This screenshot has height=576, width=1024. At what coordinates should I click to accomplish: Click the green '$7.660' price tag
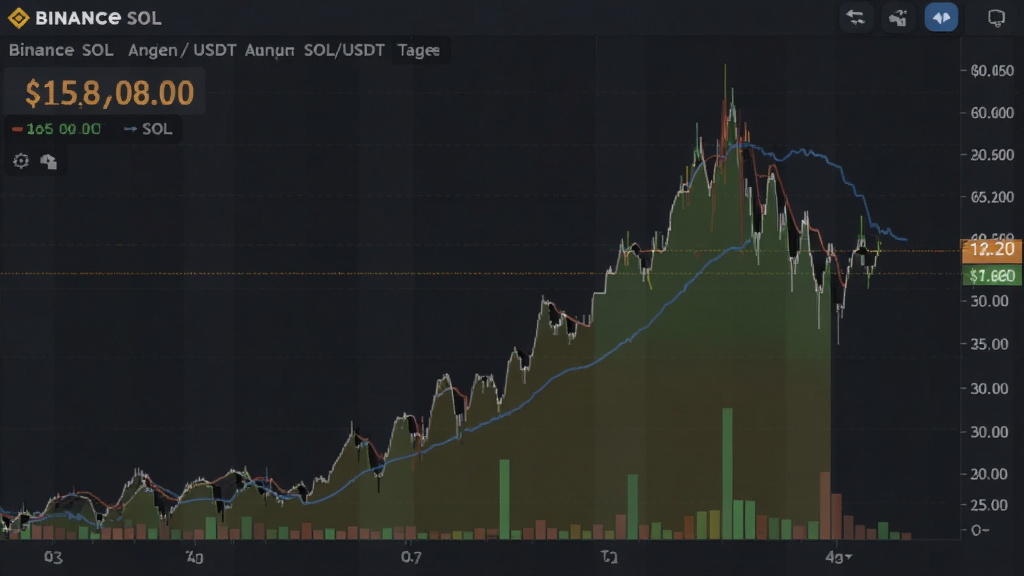coord(992,276)
